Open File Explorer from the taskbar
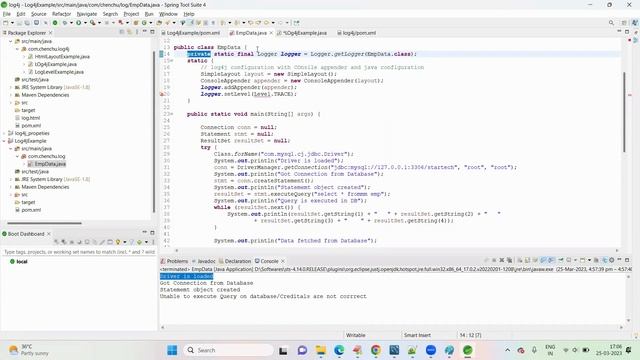Viewport: 640px width, 360px height. point(321,350)
